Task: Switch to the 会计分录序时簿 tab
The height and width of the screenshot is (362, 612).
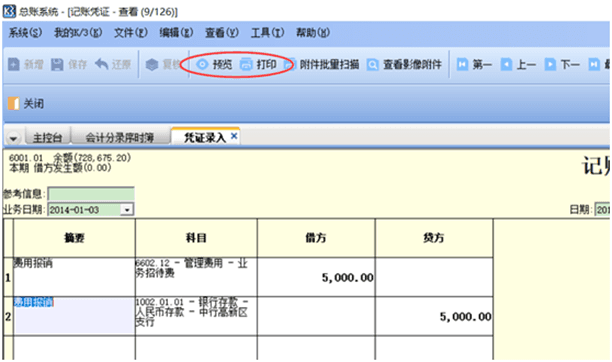Action: point(119,137)
